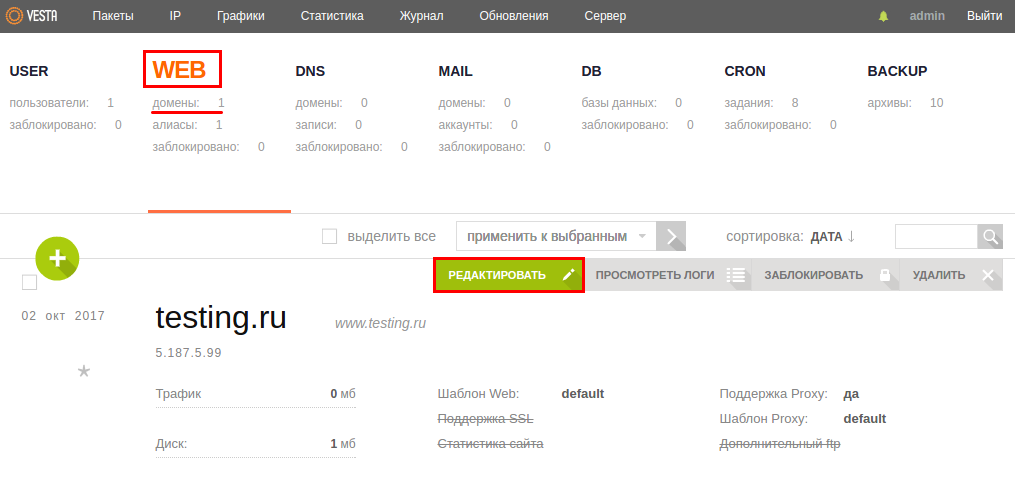Click пользователи: under USER
This screenshot has height=498, width=1015.
pos(49,103)
